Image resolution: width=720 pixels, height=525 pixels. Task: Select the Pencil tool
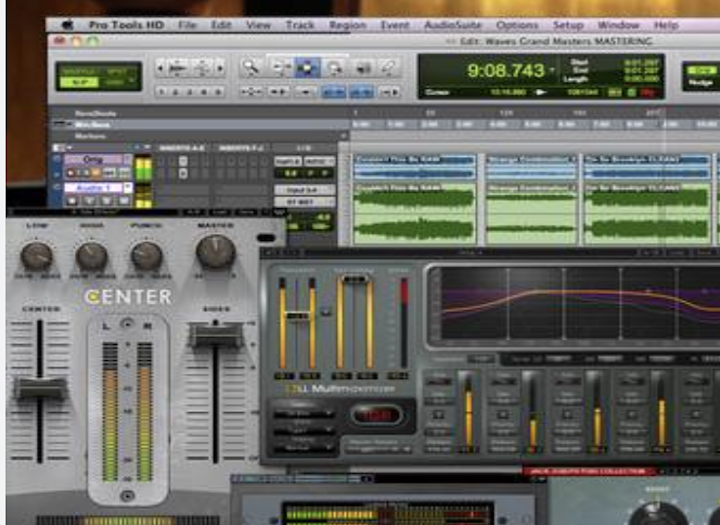point(389,68)
